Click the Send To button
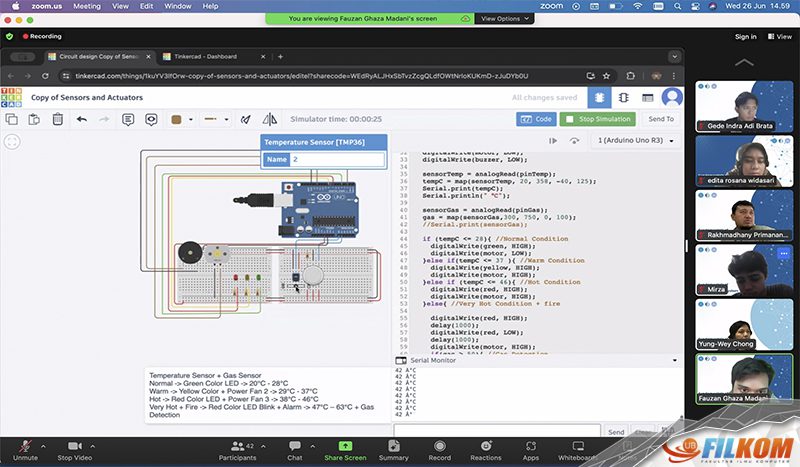 [661, 119]
